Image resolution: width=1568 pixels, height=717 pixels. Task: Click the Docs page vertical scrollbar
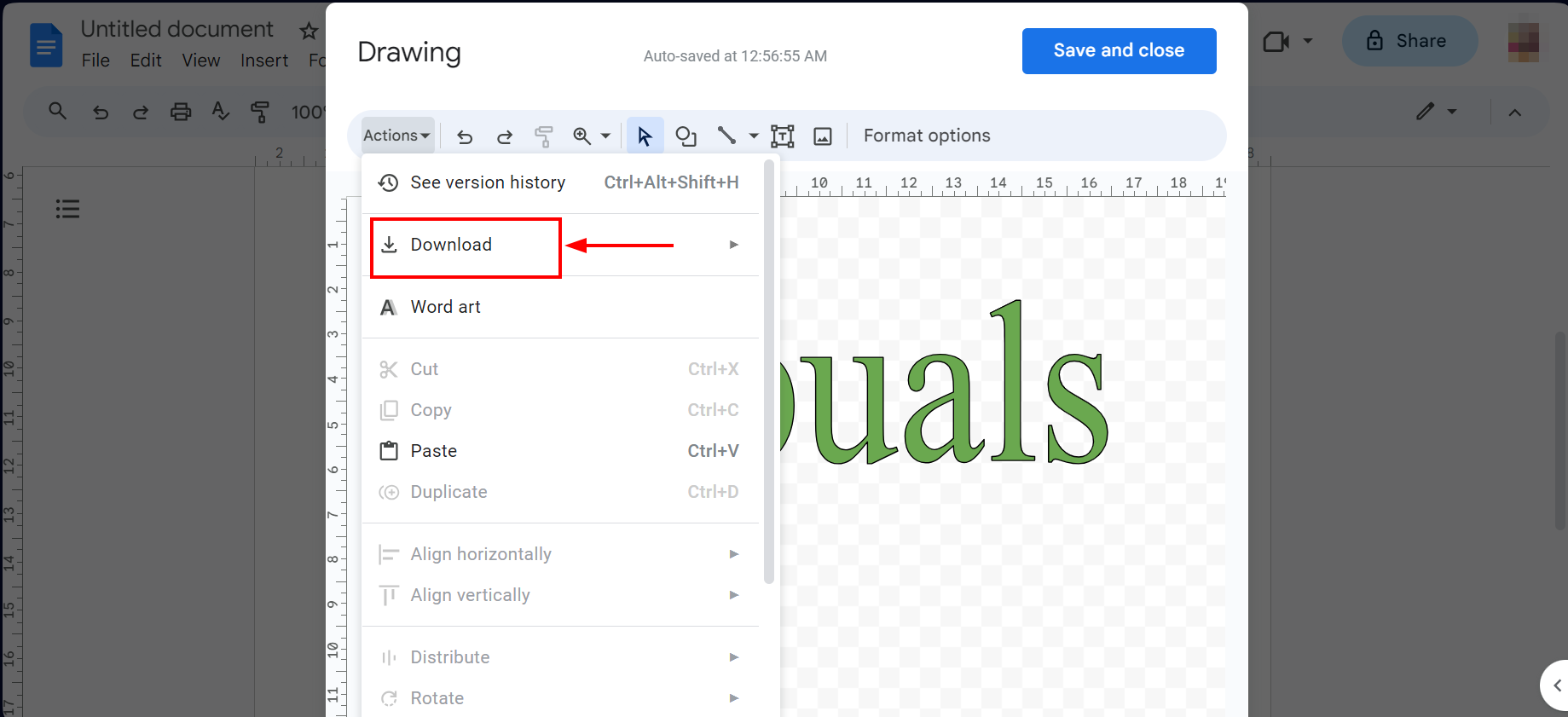[x=1560, y=431]
